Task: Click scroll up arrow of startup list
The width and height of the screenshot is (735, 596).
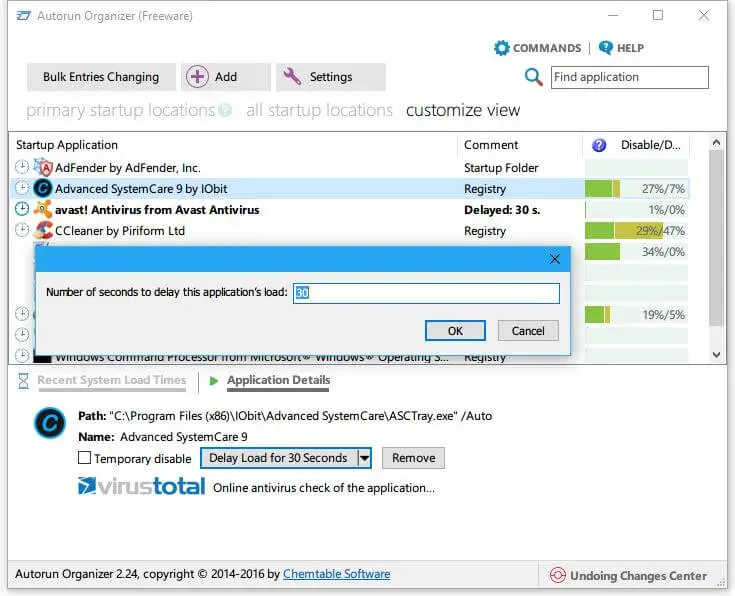Action: click(x=716, y=142)
